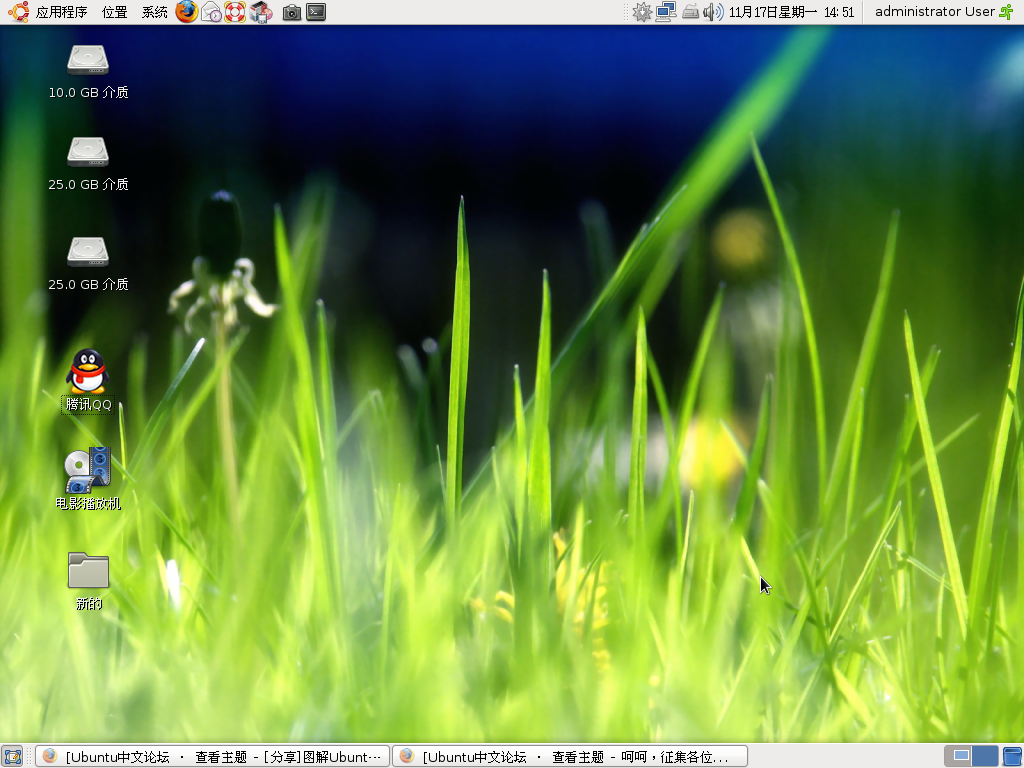Launch Firefox from the top panel
The image size is (1024, 768).
pyautogui.click(x=186, y=12)
